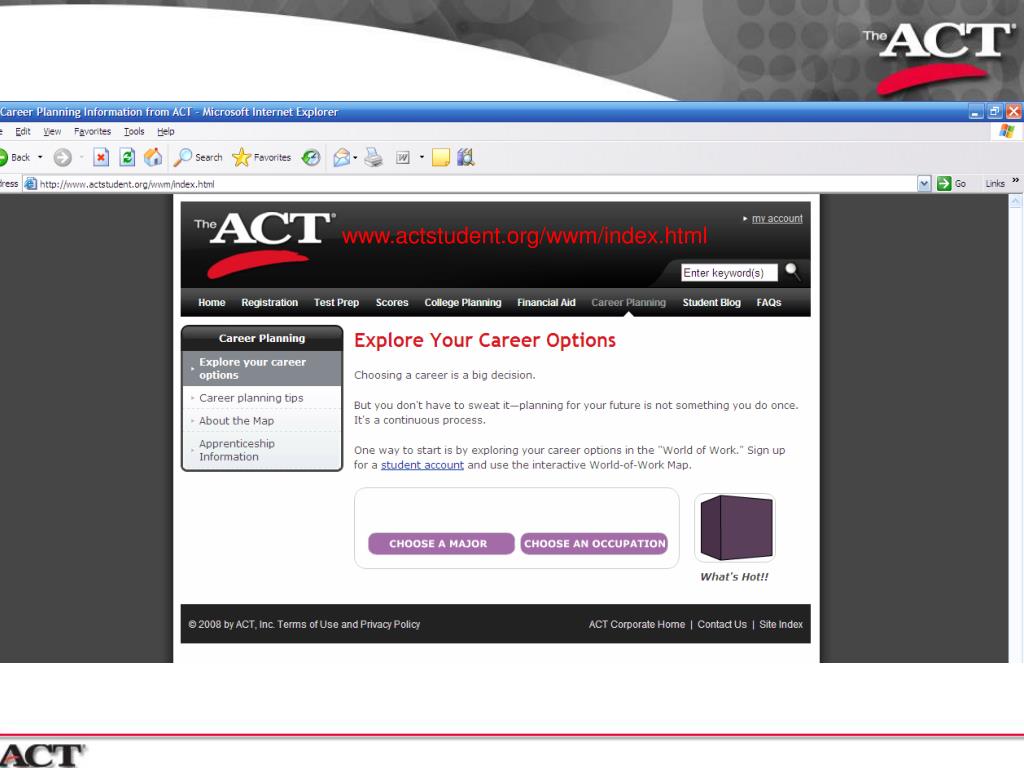Viewport: 1024px width, 768px height.
Task: Select the Registration navigation tab
Action: coord(270,302)
